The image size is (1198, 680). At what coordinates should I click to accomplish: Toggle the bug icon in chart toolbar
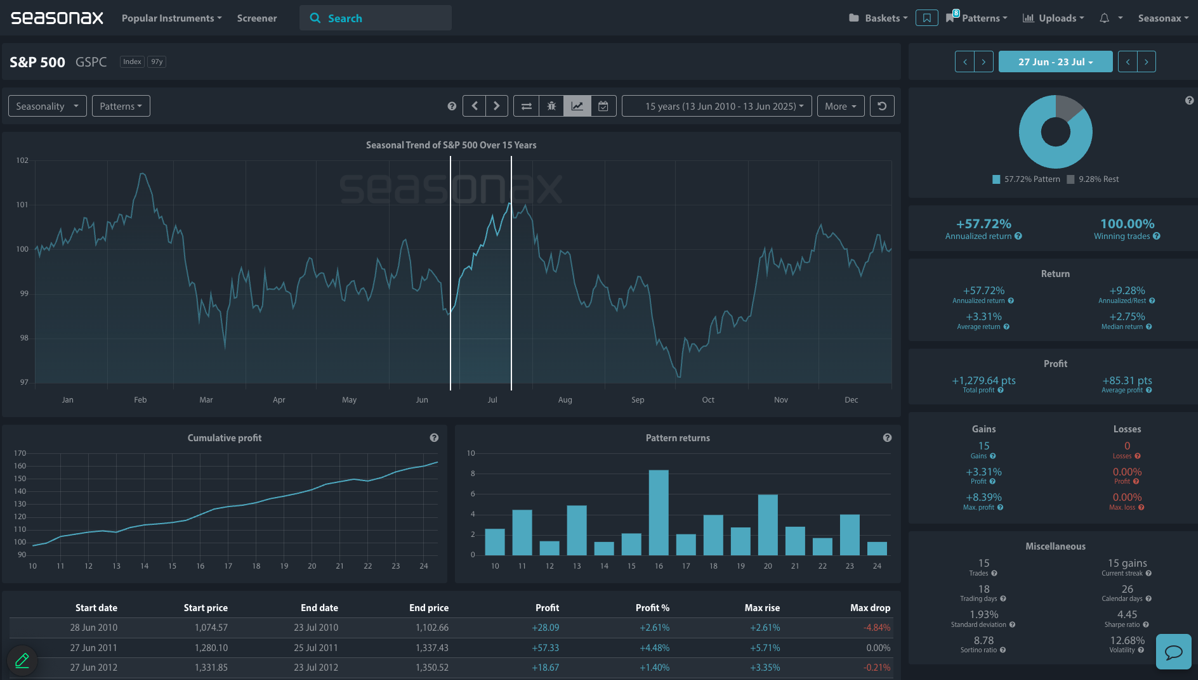coord(552,106)
